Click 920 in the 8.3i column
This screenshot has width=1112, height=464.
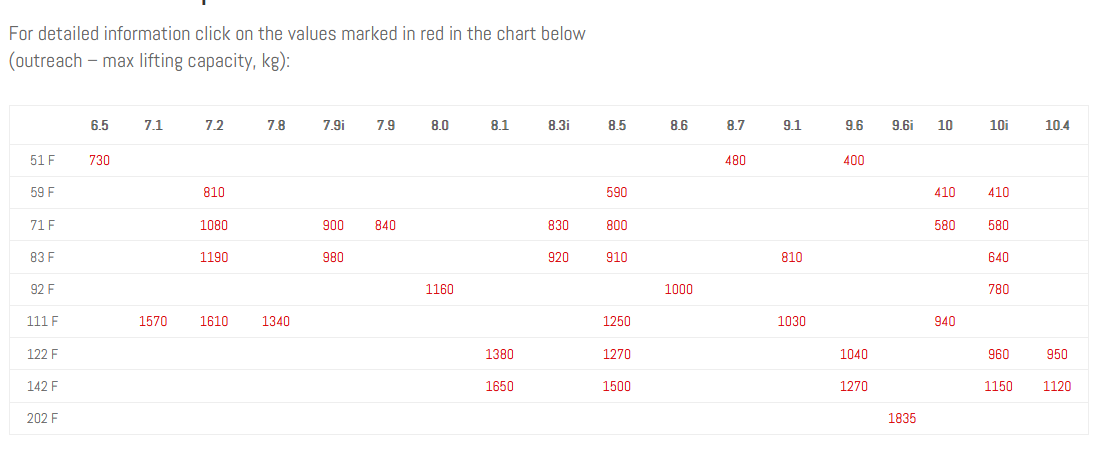(558, 258)
